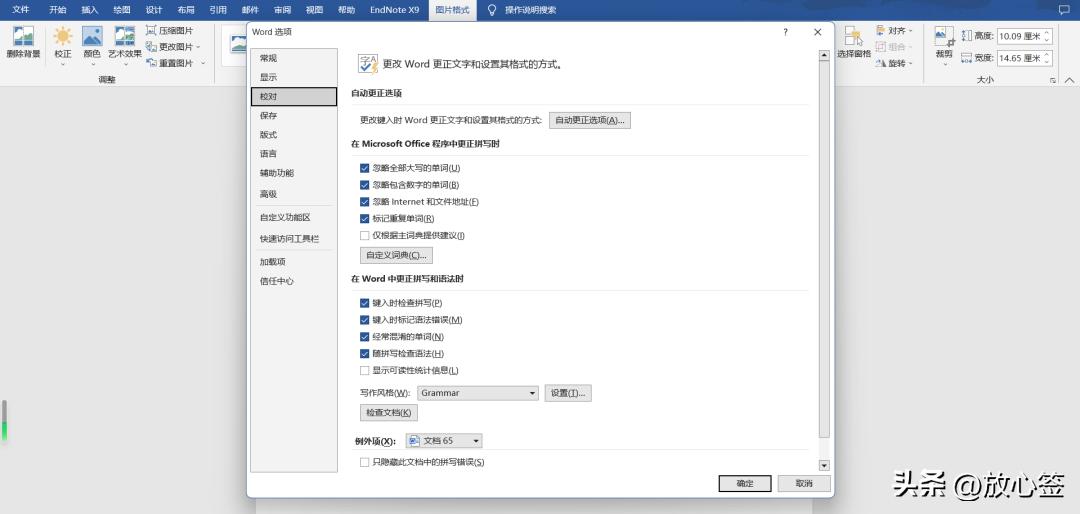Select Advanced (高级) in options sidebar

tap(293, 194)
